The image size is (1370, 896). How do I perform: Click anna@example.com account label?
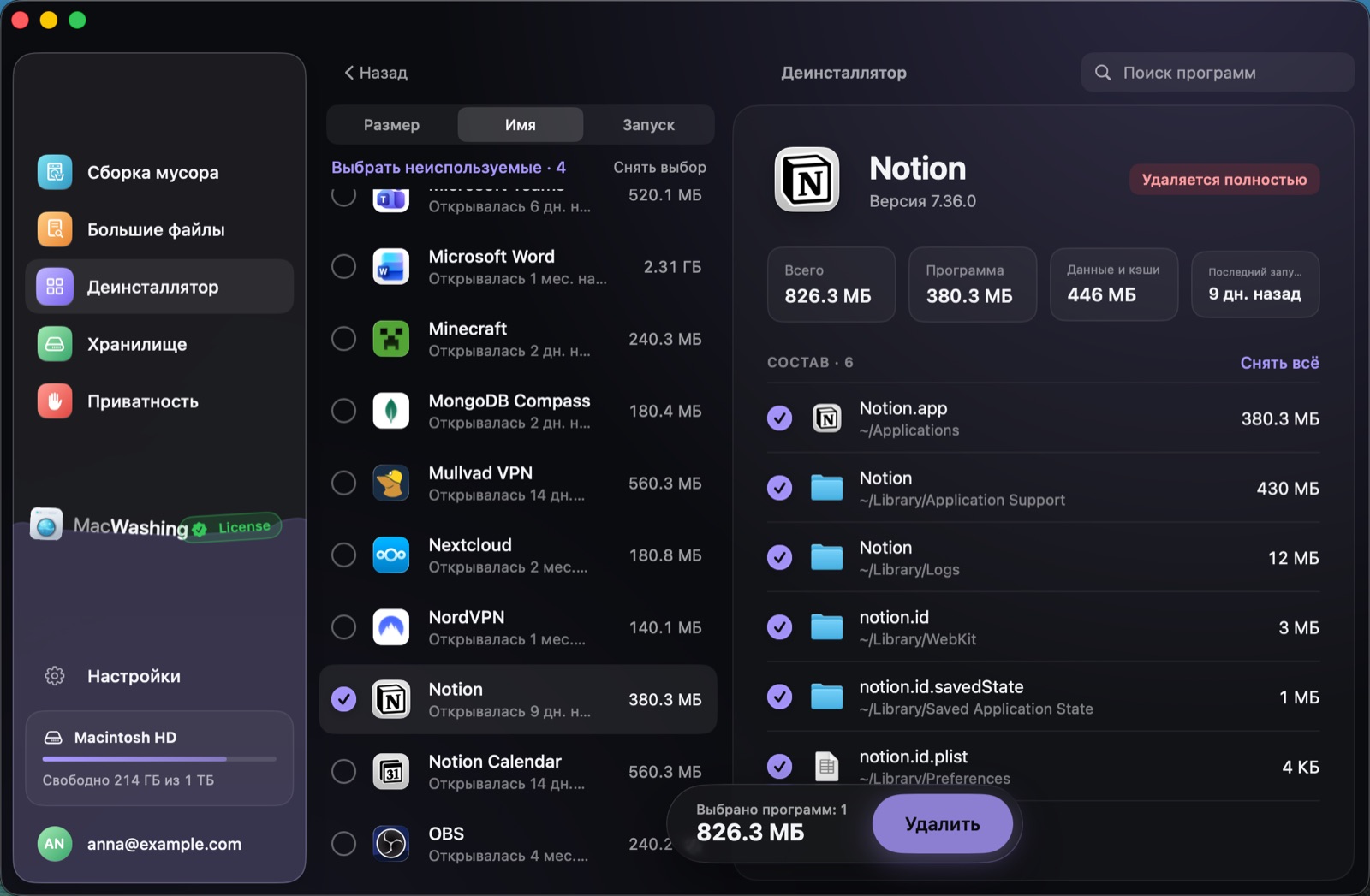click(164, 844)
